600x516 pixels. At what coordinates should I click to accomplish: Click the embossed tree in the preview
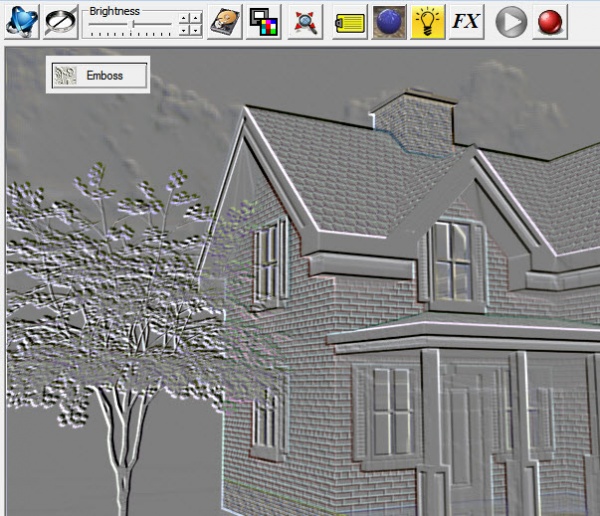110,300
